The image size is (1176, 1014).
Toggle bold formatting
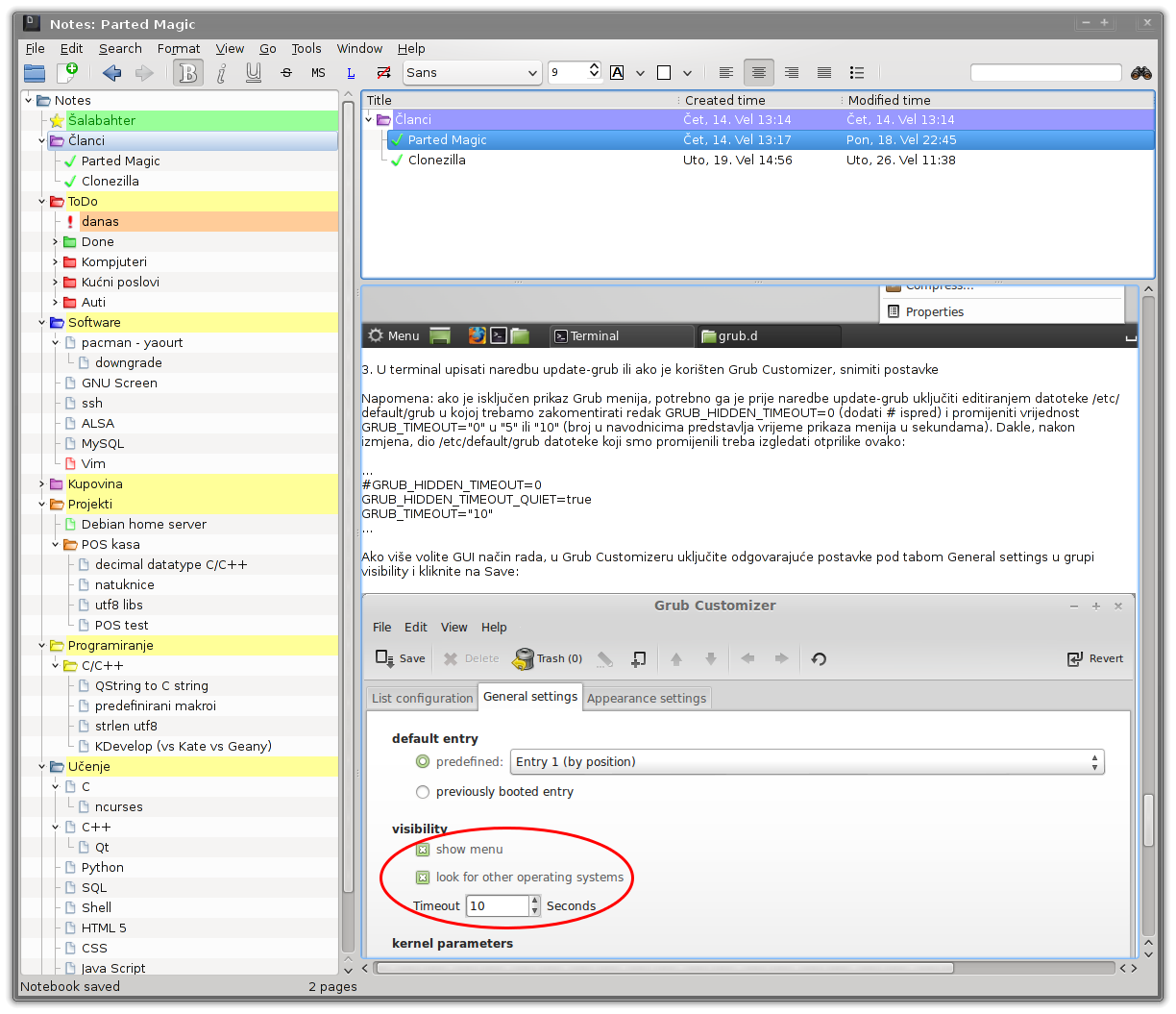[x=188, y=73]
